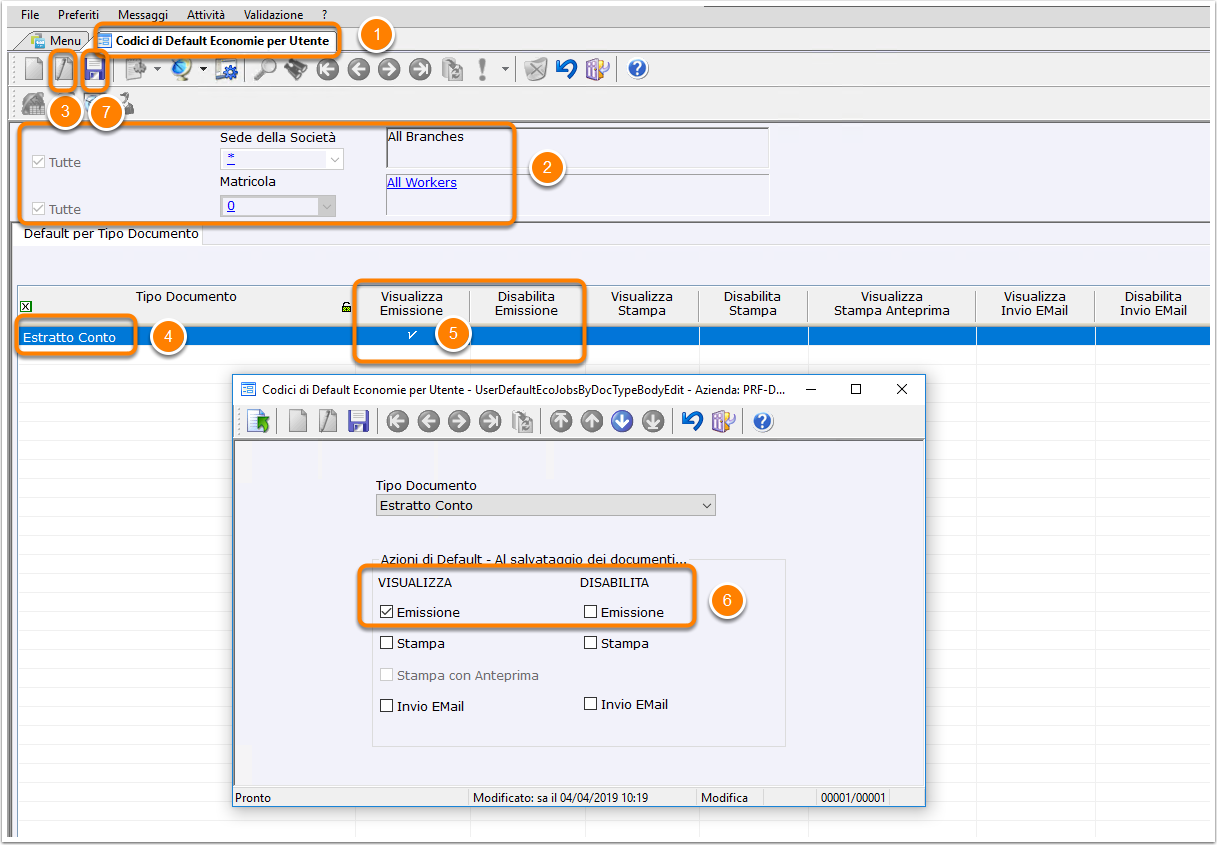Click the Edit pencil icon in main toolbar
Viewport: 1217px width, 845px height.
point(64,69)
